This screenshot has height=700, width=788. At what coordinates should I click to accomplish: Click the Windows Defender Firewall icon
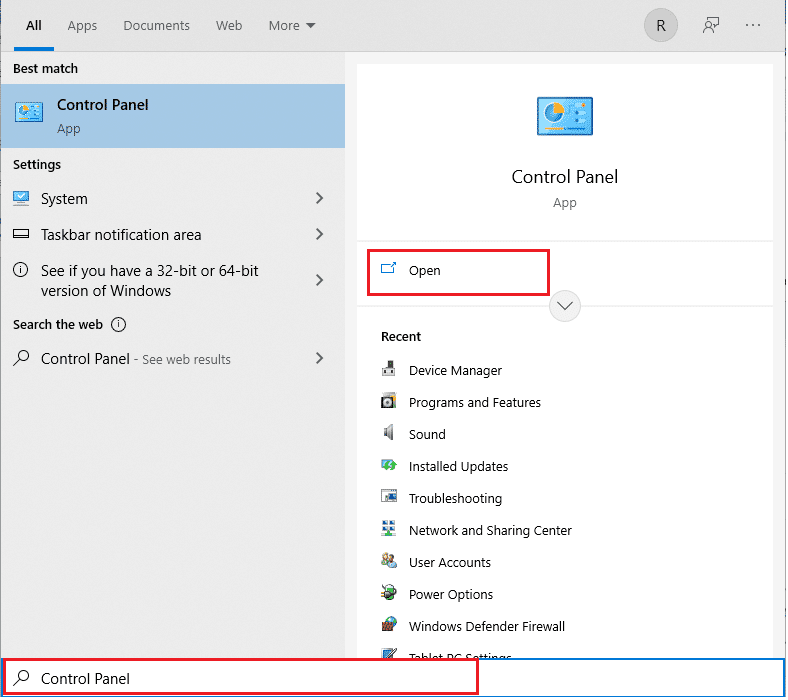click(x=389, y=626)
